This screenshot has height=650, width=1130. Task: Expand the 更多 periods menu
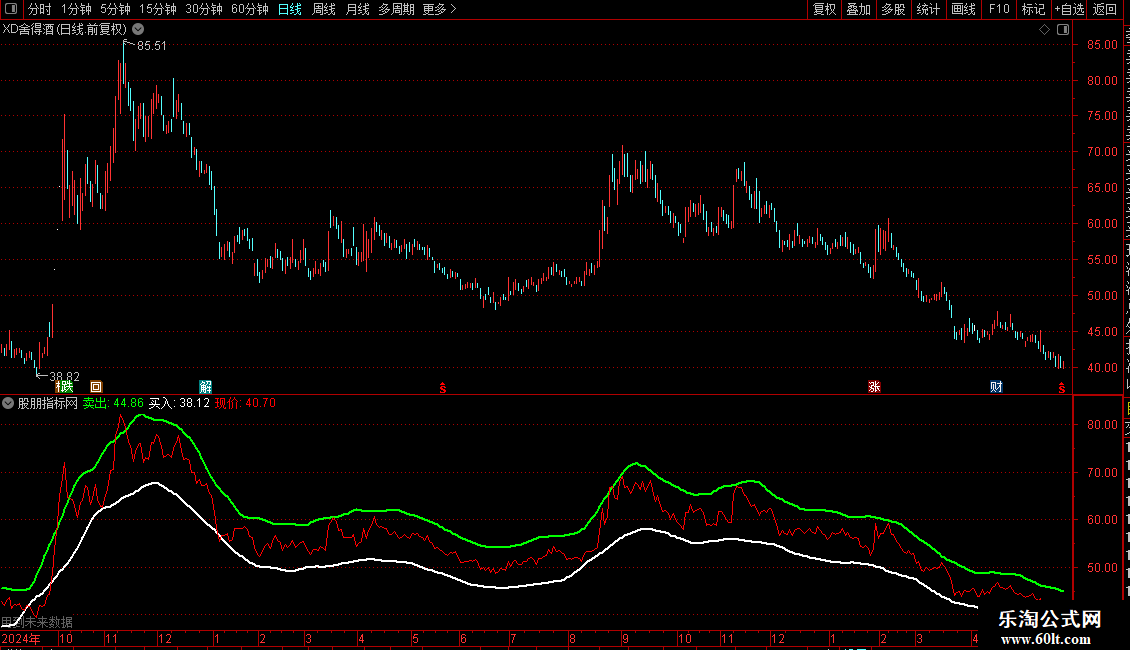coord(439,9)
